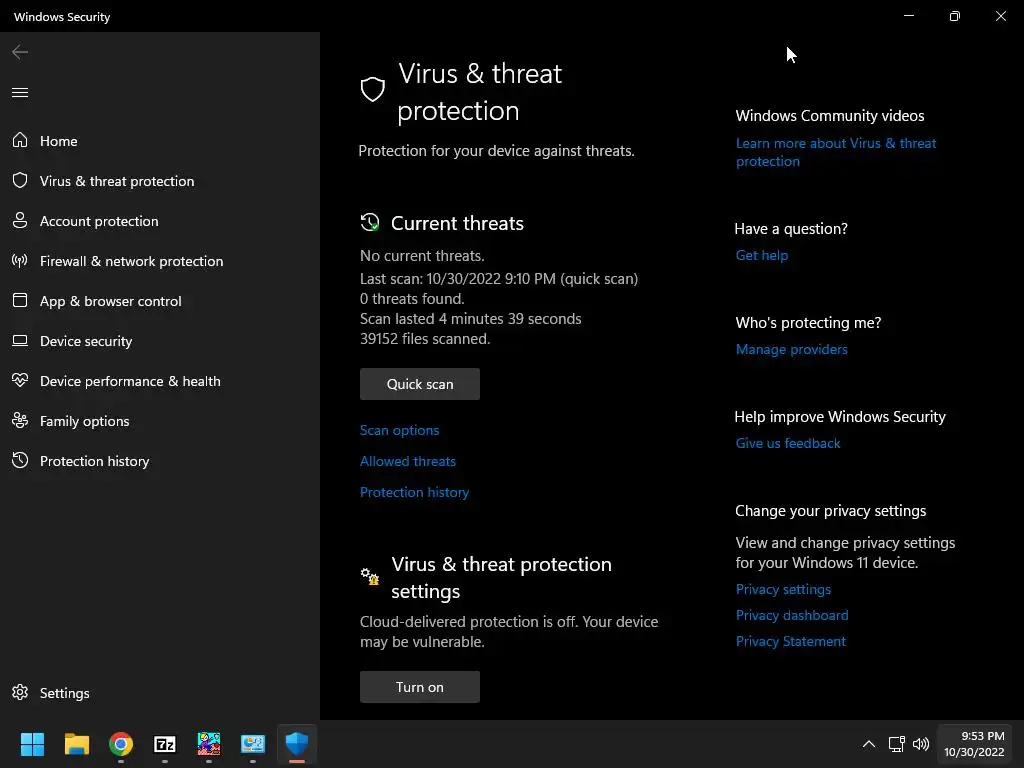The image size is (1024, 768).
Task: Open the Manage providers link
Action: (792, 349)
